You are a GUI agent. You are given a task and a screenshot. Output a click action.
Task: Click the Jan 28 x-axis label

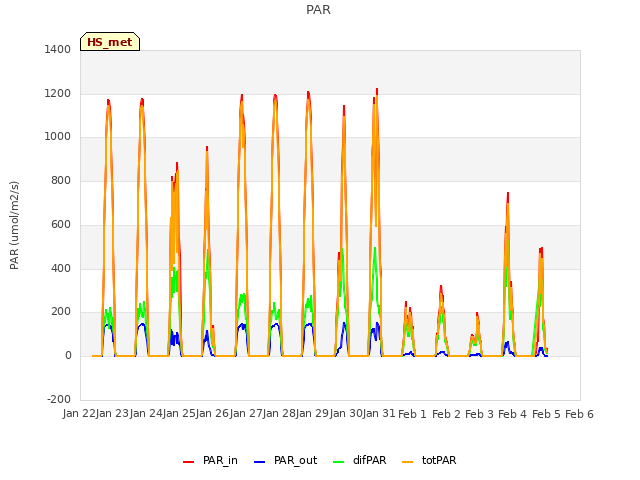[279, 413]
